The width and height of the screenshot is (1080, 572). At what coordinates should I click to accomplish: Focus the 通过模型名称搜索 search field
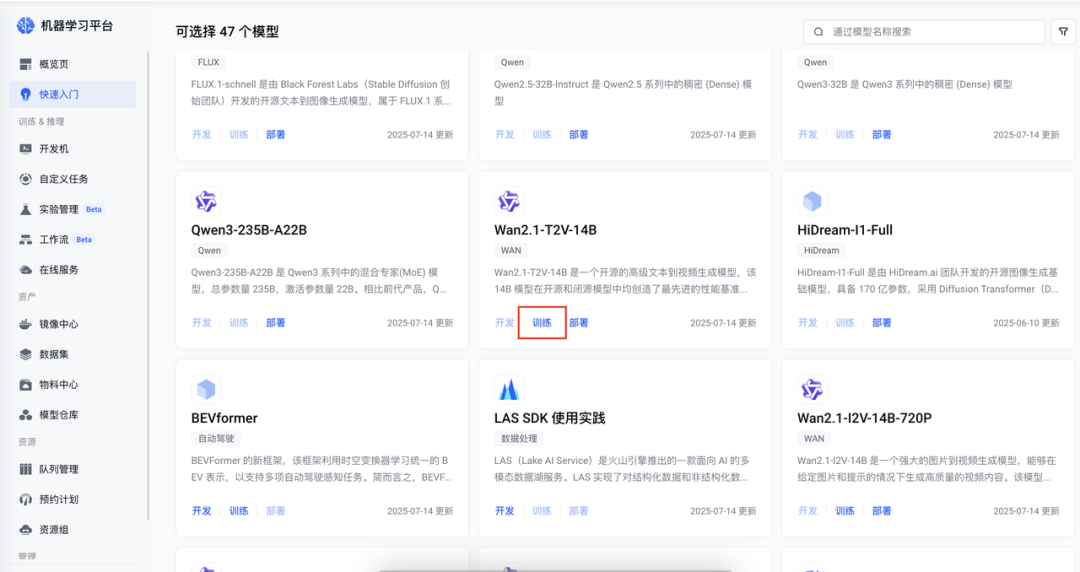[924, 32]
